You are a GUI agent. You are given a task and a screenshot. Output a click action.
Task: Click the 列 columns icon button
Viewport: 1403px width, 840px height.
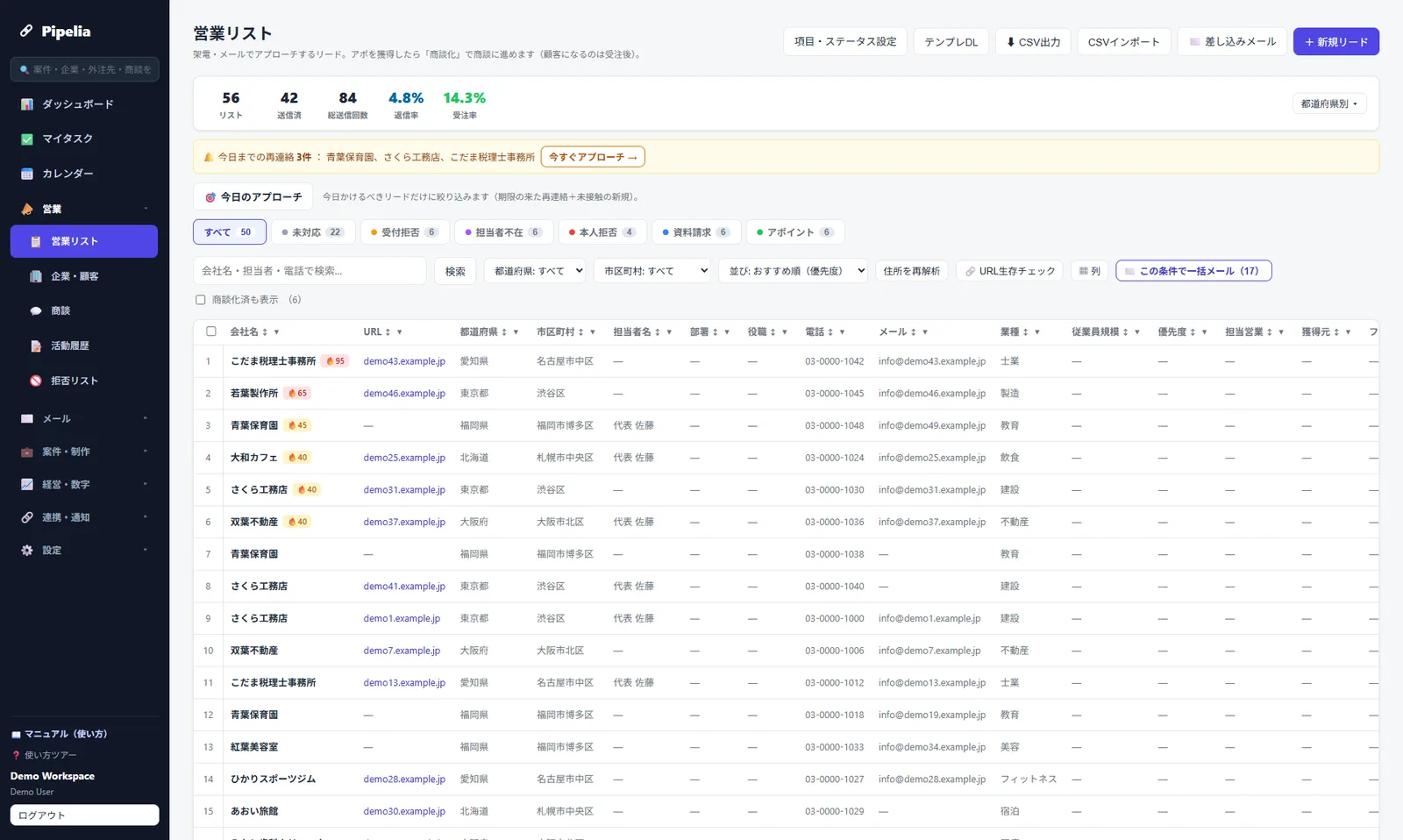coord(1089,271)
